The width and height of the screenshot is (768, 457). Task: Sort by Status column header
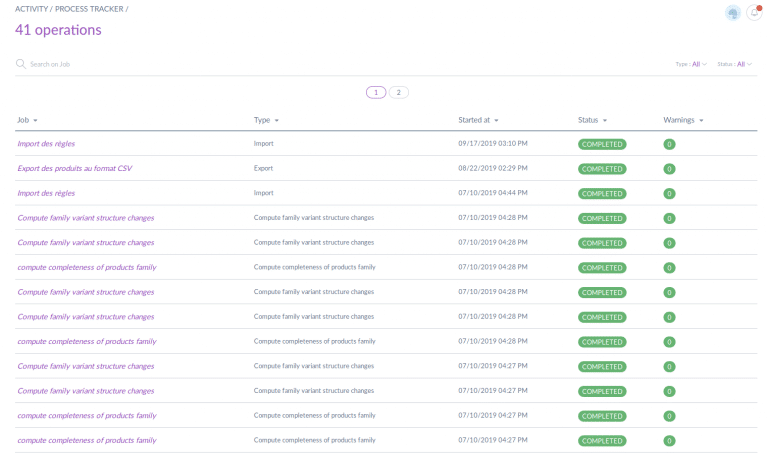click(x=592, y=120)
